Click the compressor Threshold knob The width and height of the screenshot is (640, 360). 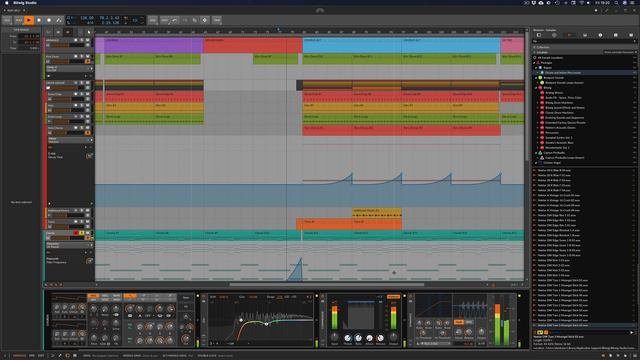click(348, 338)
